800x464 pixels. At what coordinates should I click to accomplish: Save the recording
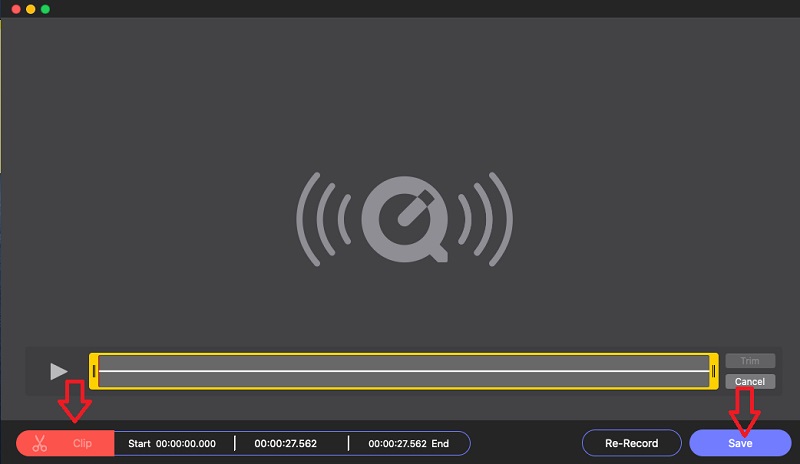pyautogui.click(x=740, y=443)
